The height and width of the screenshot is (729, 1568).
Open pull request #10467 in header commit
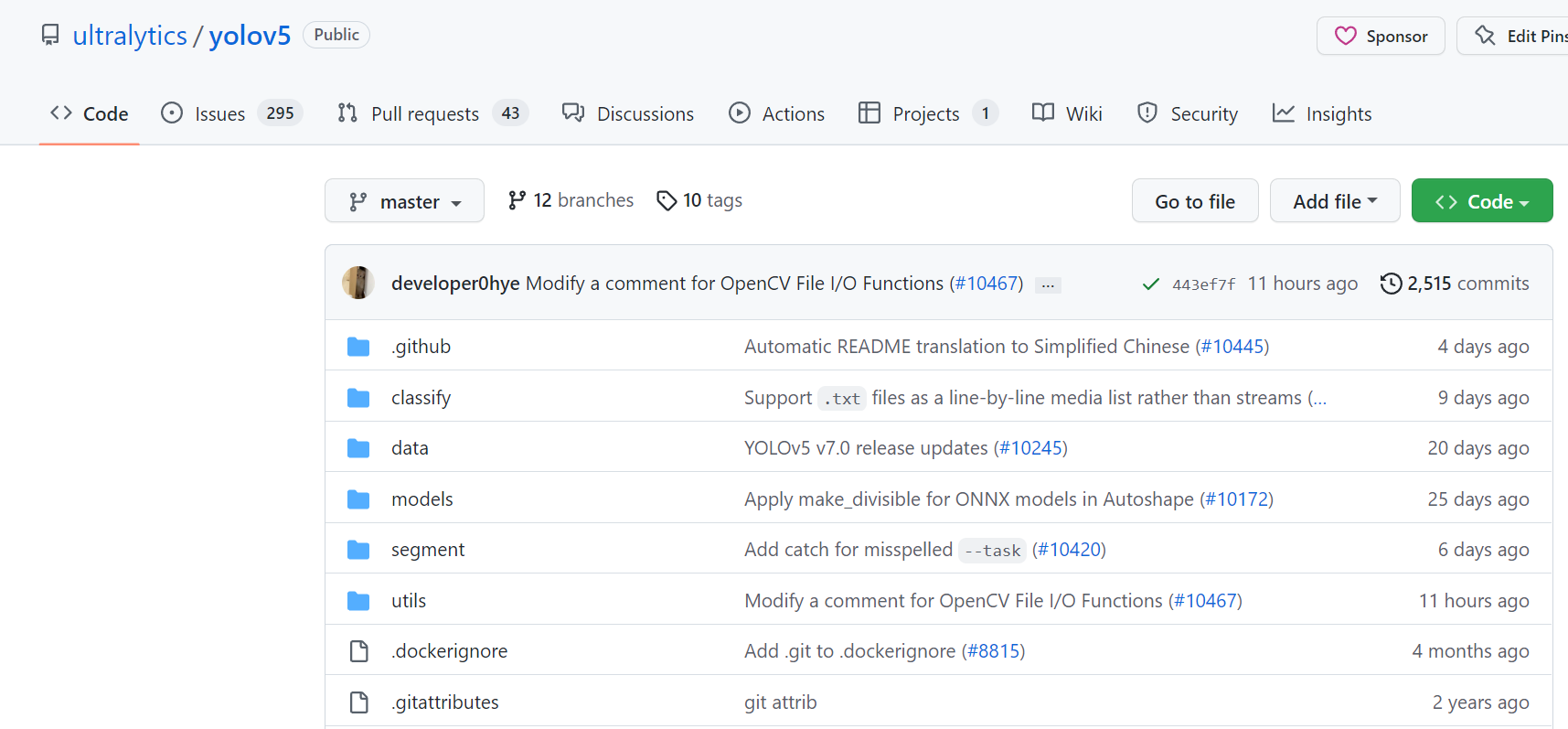point(987,284)
